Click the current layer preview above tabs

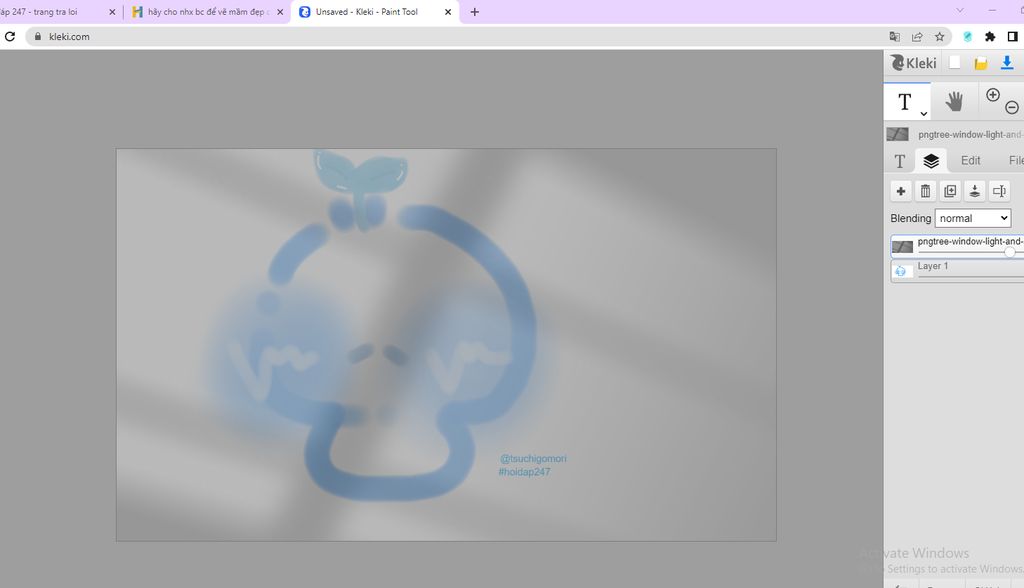point(897,134)
